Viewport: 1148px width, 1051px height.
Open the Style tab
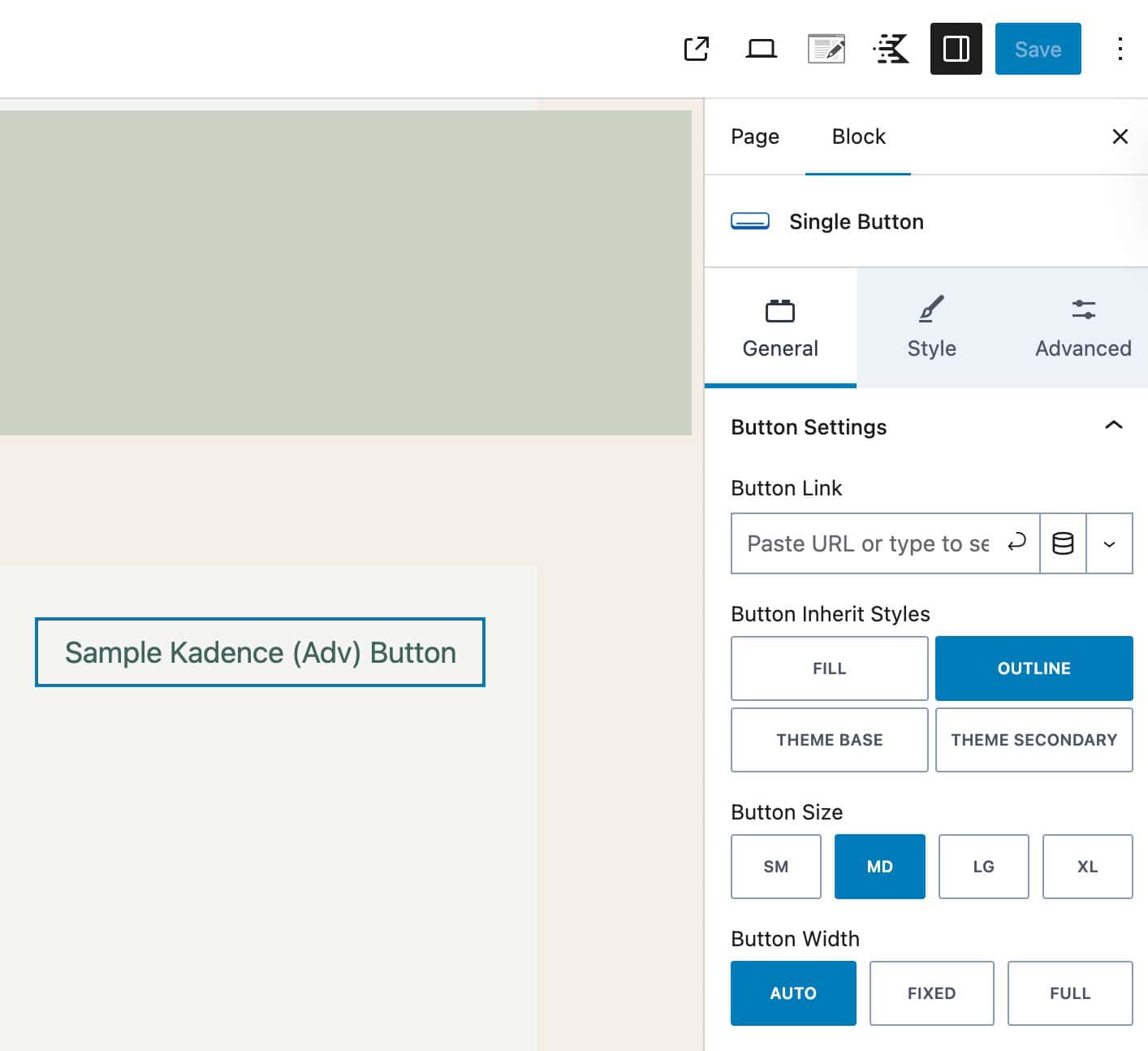coord(931,328)
